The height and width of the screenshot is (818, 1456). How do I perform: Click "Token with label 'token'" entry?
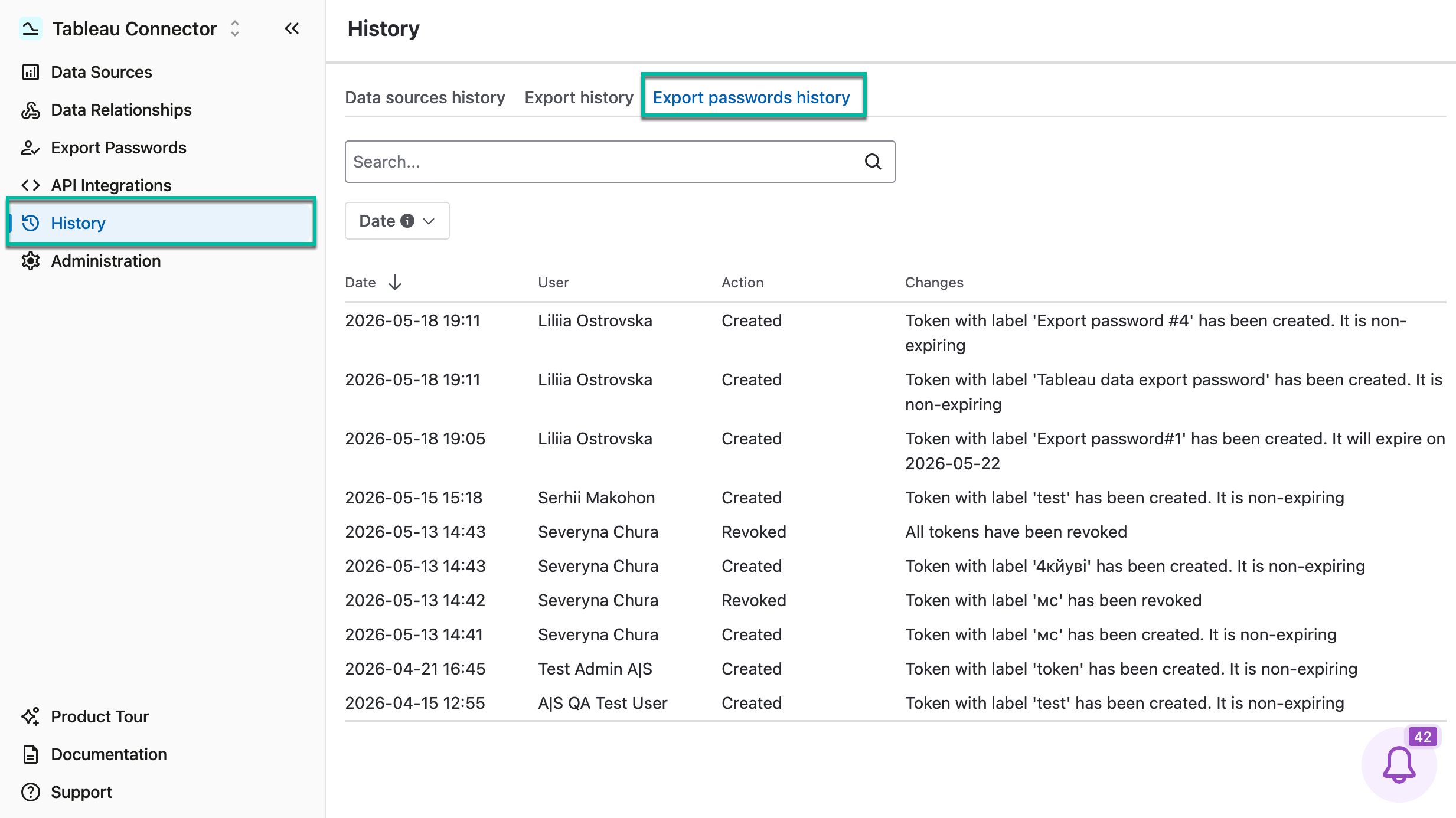1131,669
